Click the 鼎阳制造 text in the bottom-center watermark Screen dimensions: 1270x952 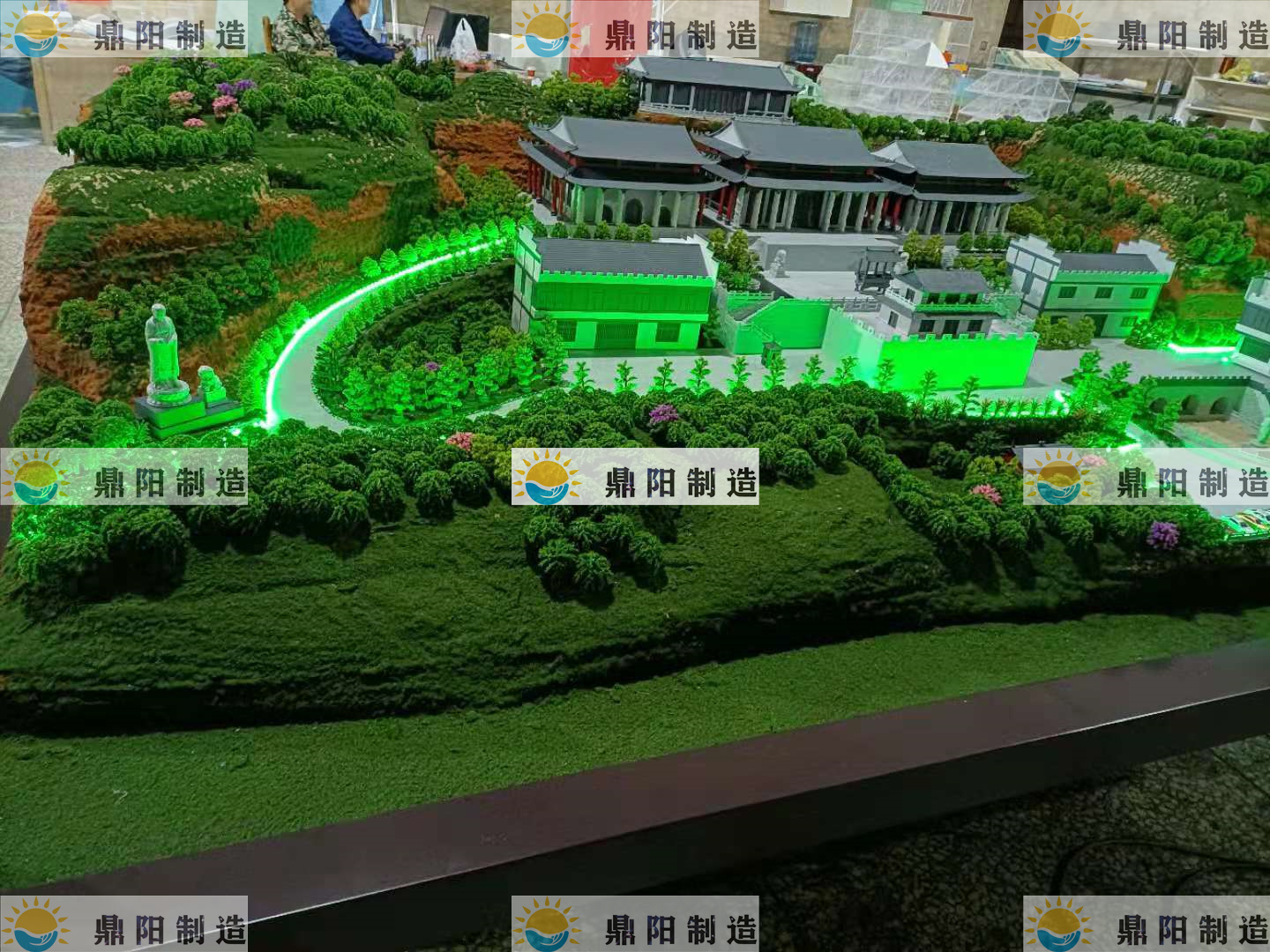[x=681, y=929]
